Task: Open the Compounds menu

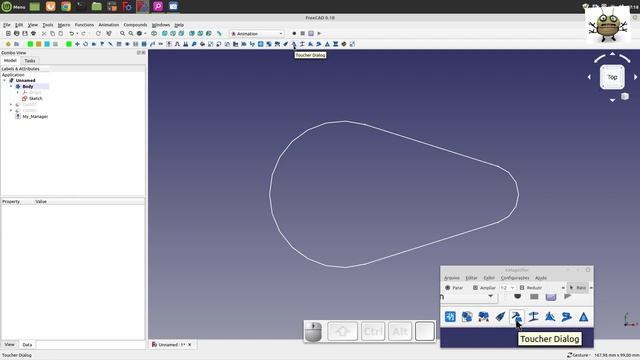Action: click(x=135, y=25)
